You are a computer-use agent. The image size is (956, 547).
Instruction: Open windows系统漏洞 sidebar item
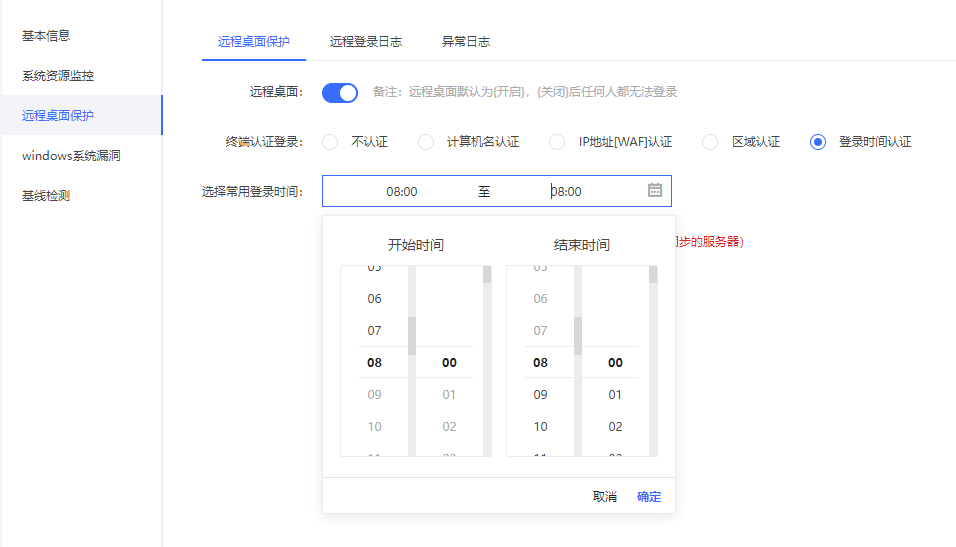coord(72,156)
